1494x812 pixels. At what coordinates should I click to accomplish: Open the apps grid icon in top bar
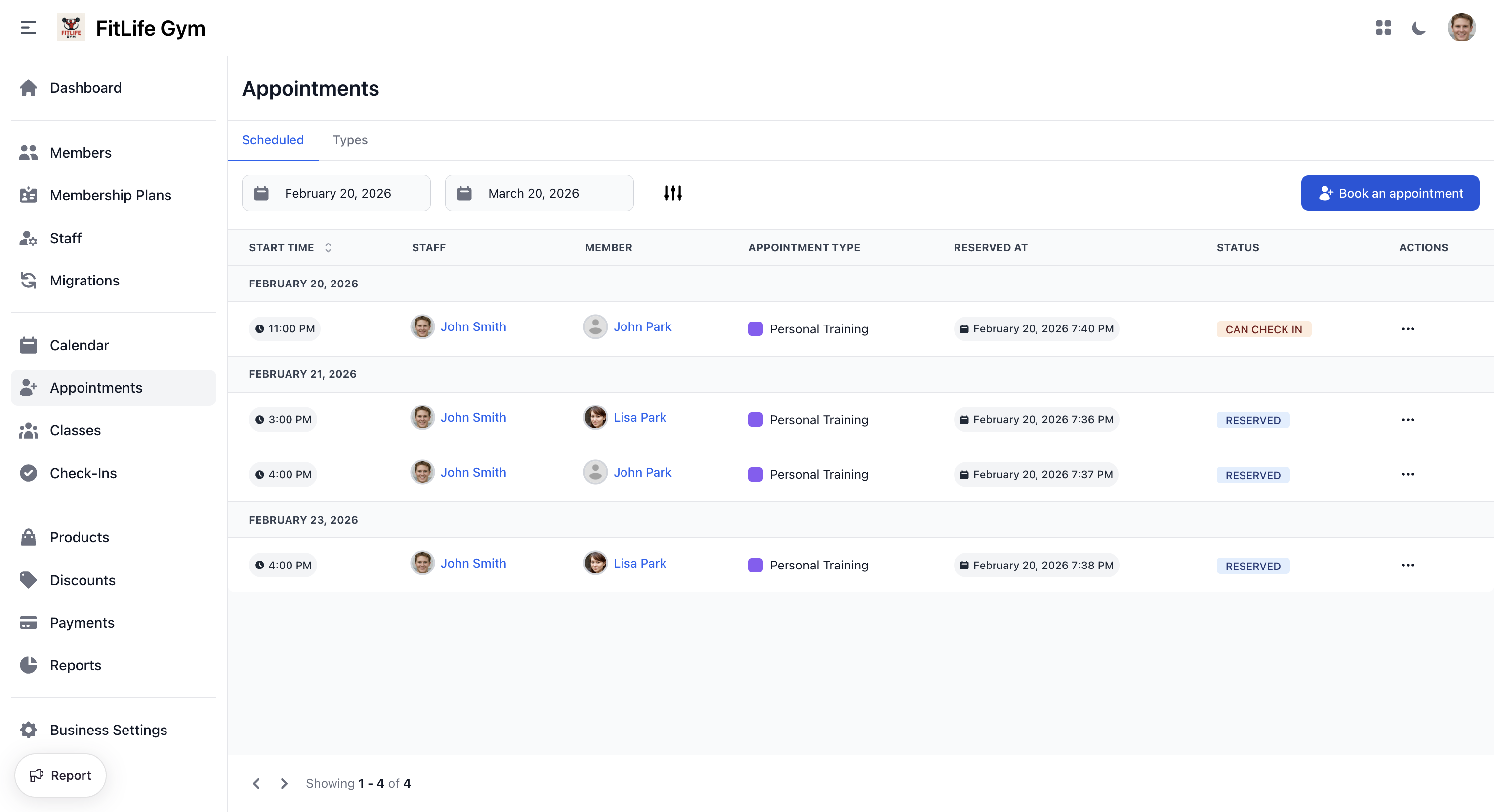point(1384,27)
